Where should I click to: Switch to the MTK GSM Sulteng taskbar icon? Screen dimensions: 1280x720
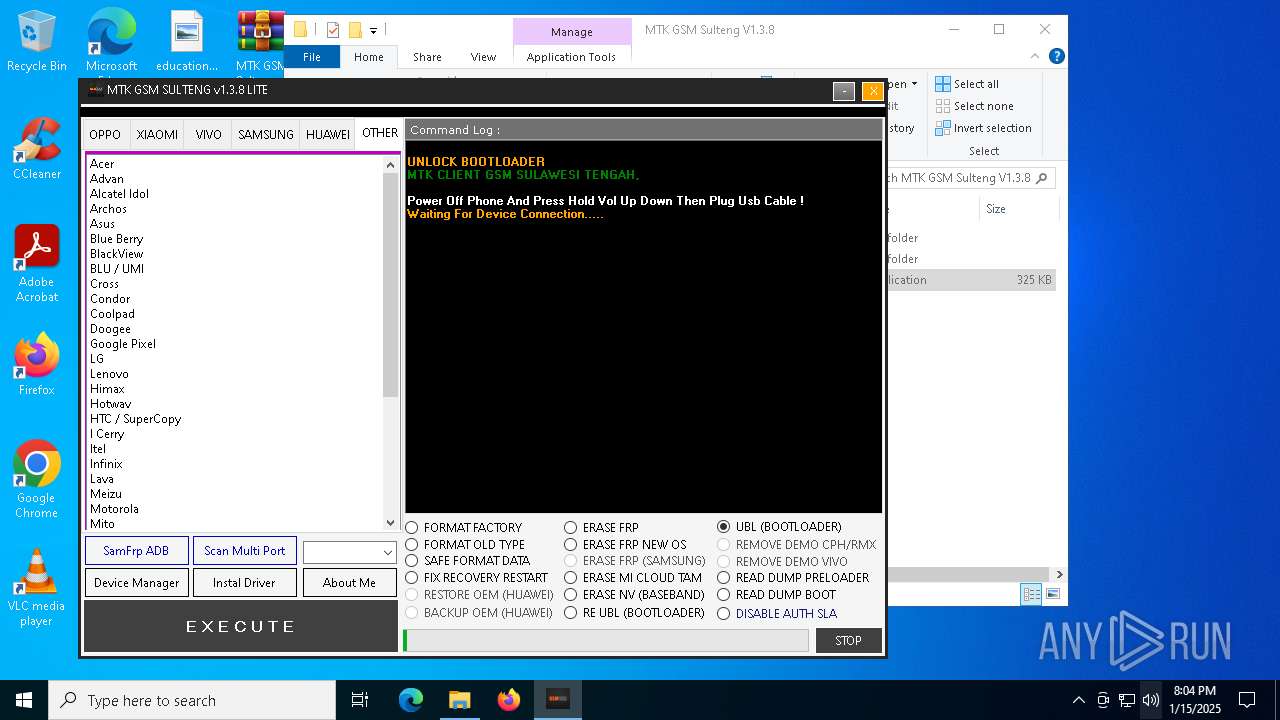coord(557,700)
